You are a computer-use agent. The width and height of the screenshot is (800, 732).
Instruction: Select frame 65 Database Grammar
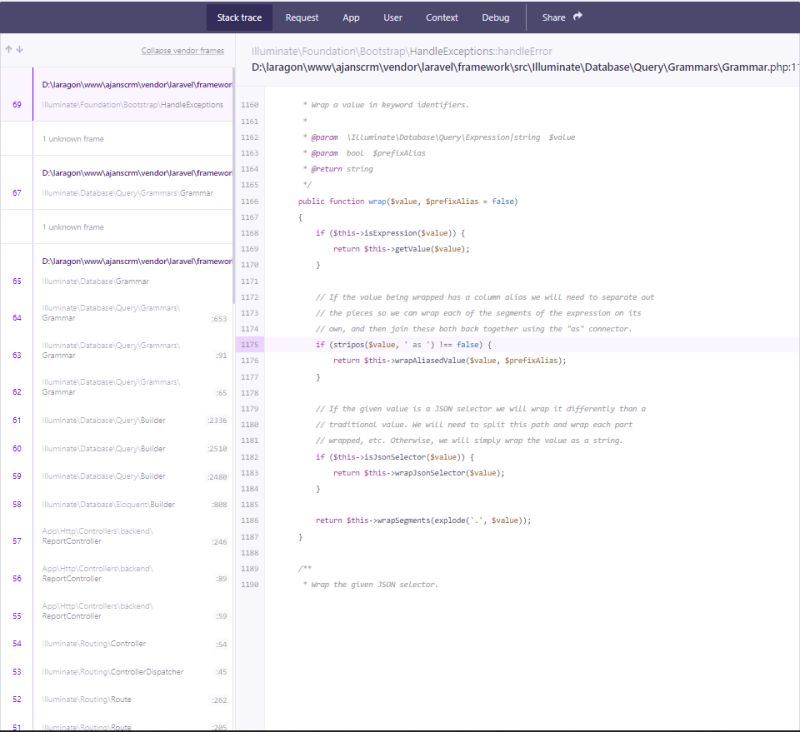(x=117, y=271)
